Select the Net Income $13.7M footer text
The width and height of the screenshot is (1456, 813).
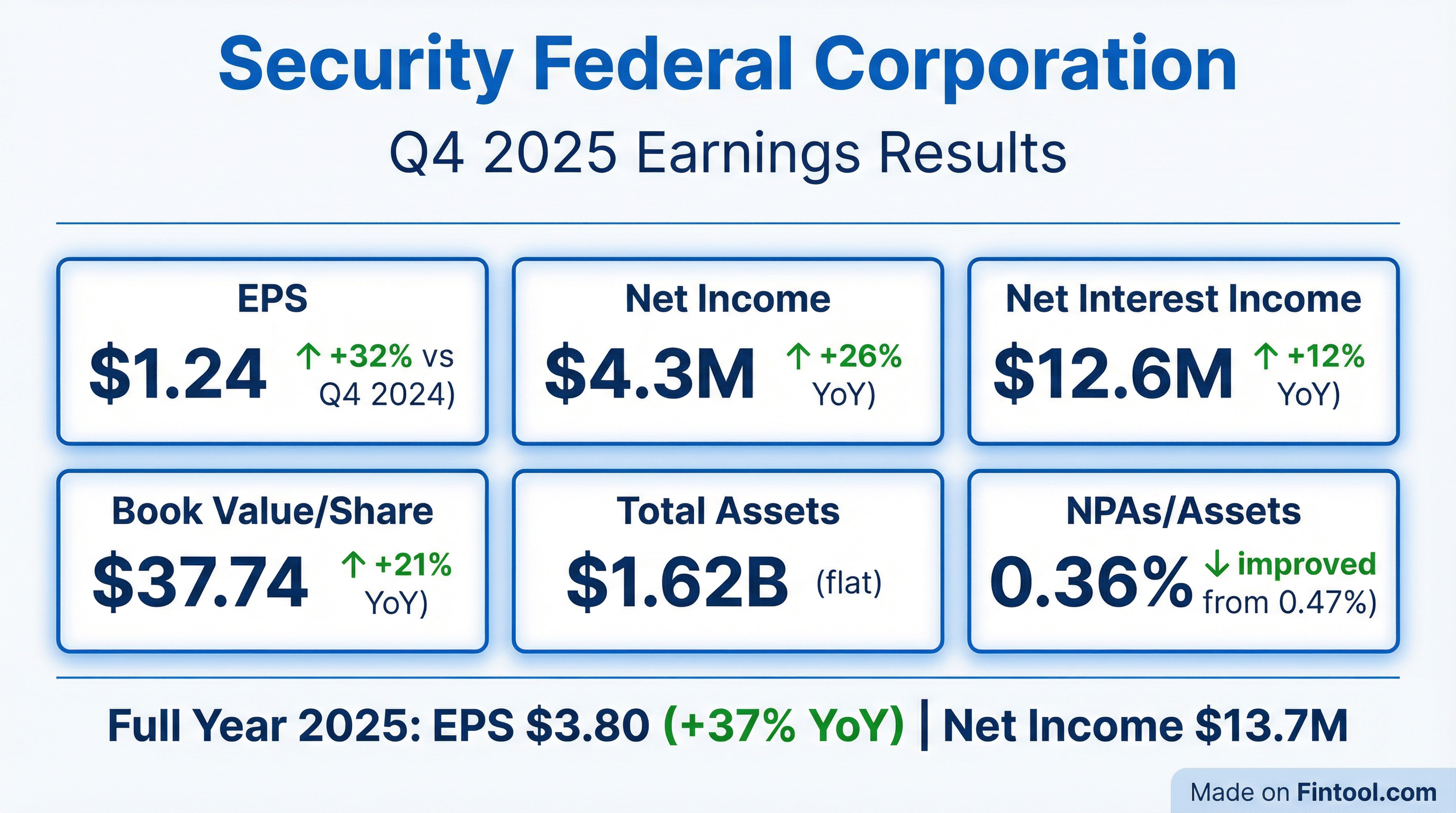1145,726
